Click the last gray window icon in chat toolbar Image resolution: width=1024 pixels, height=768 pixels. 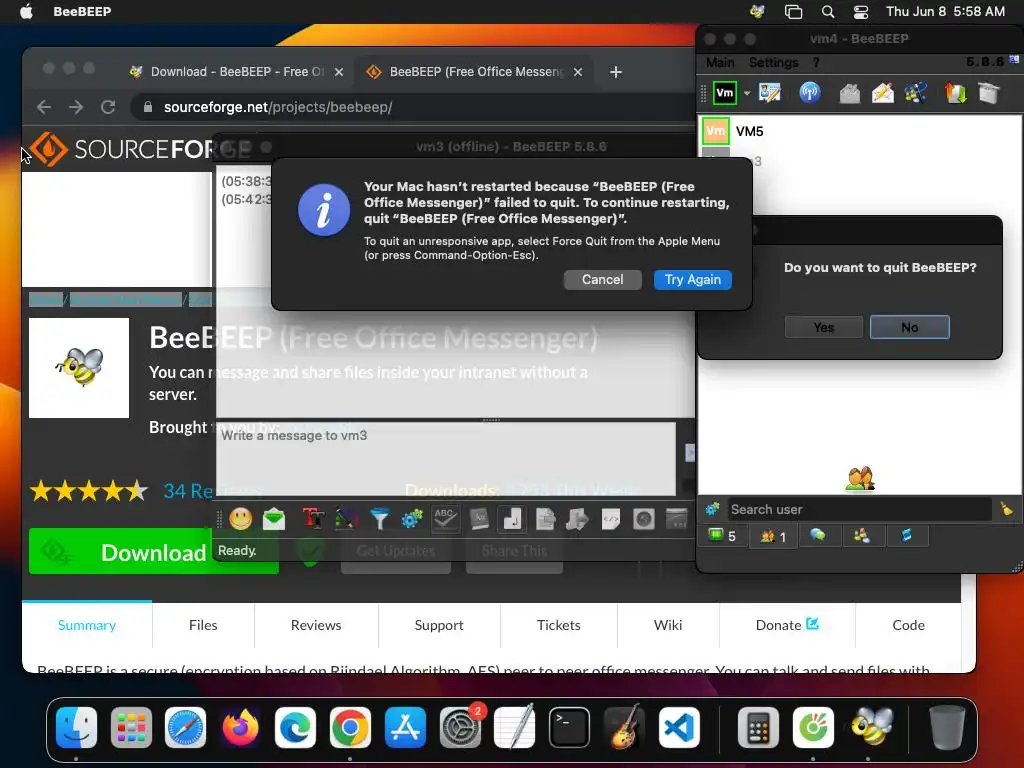[677, 519]
